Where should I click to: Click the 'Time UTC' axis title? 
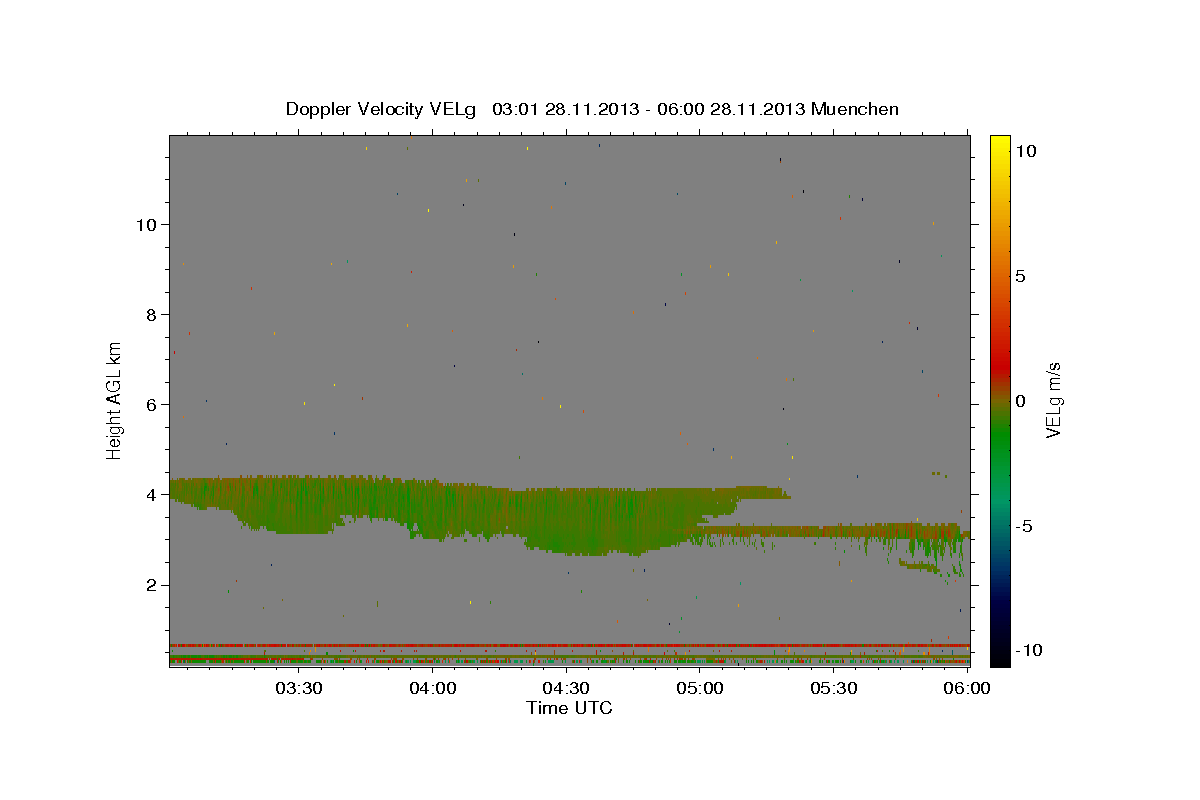pos(569,708)
